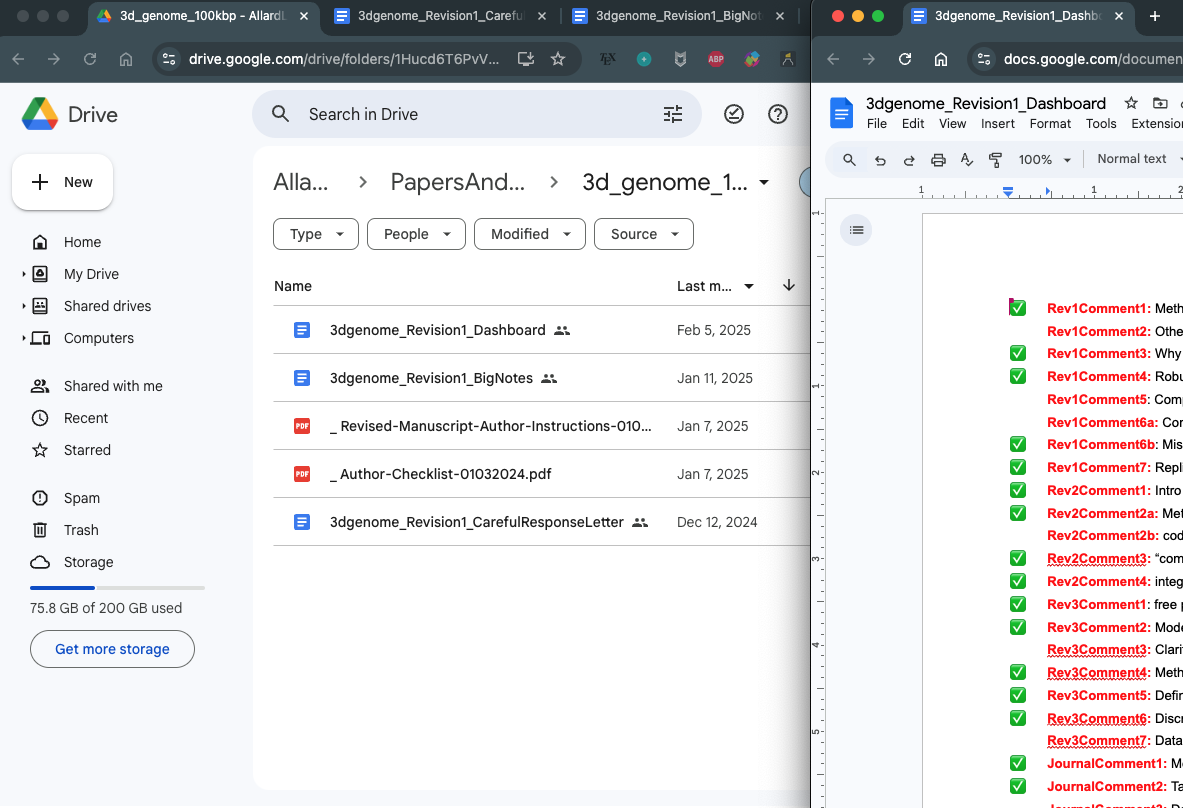Image resolution: width=1183 pixels, height=808 pixels.
Task: Select the paint format tool in Docs
Action: 996,159
